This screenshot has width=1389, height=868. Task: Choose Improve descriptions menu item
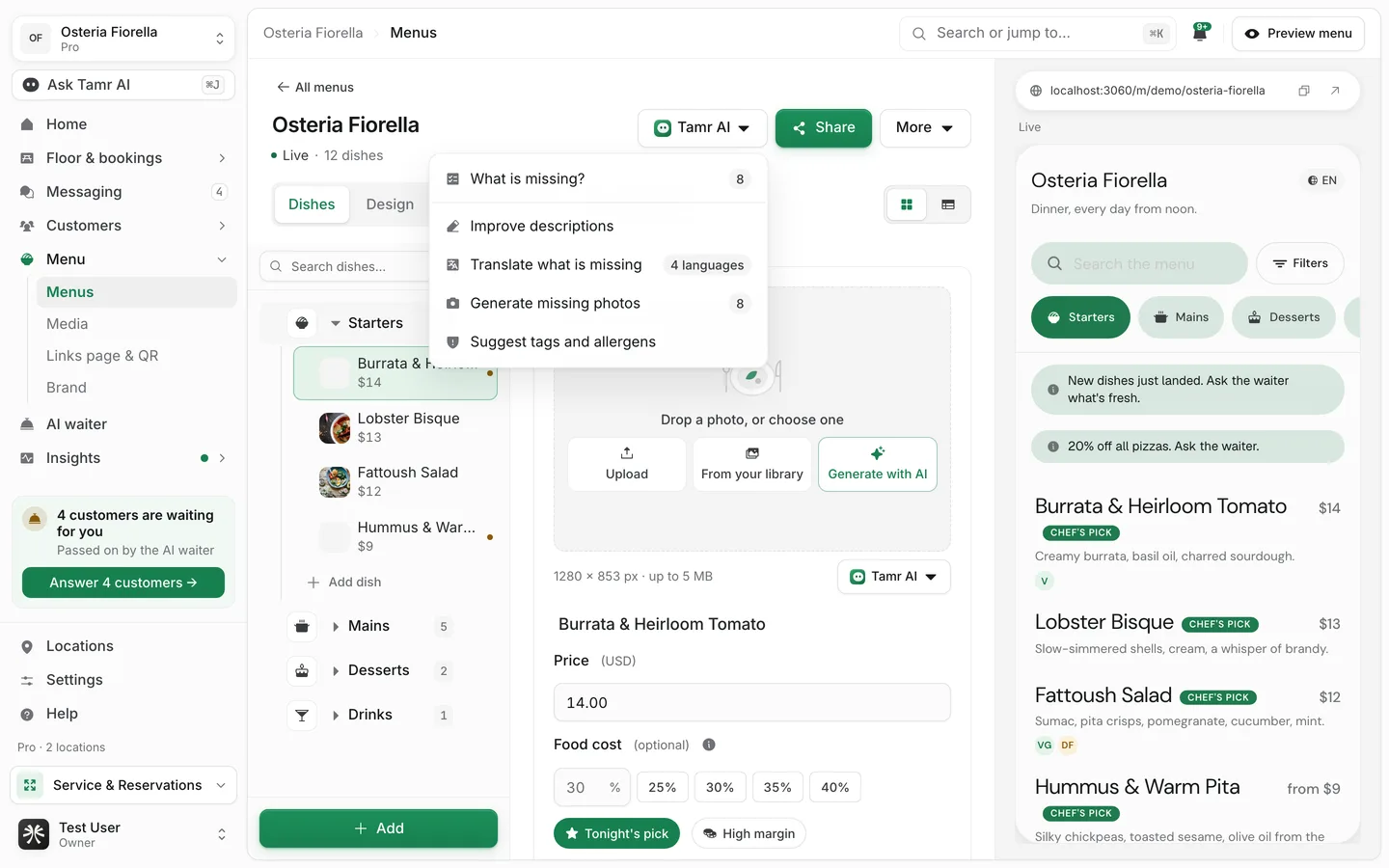click(598, 227)
